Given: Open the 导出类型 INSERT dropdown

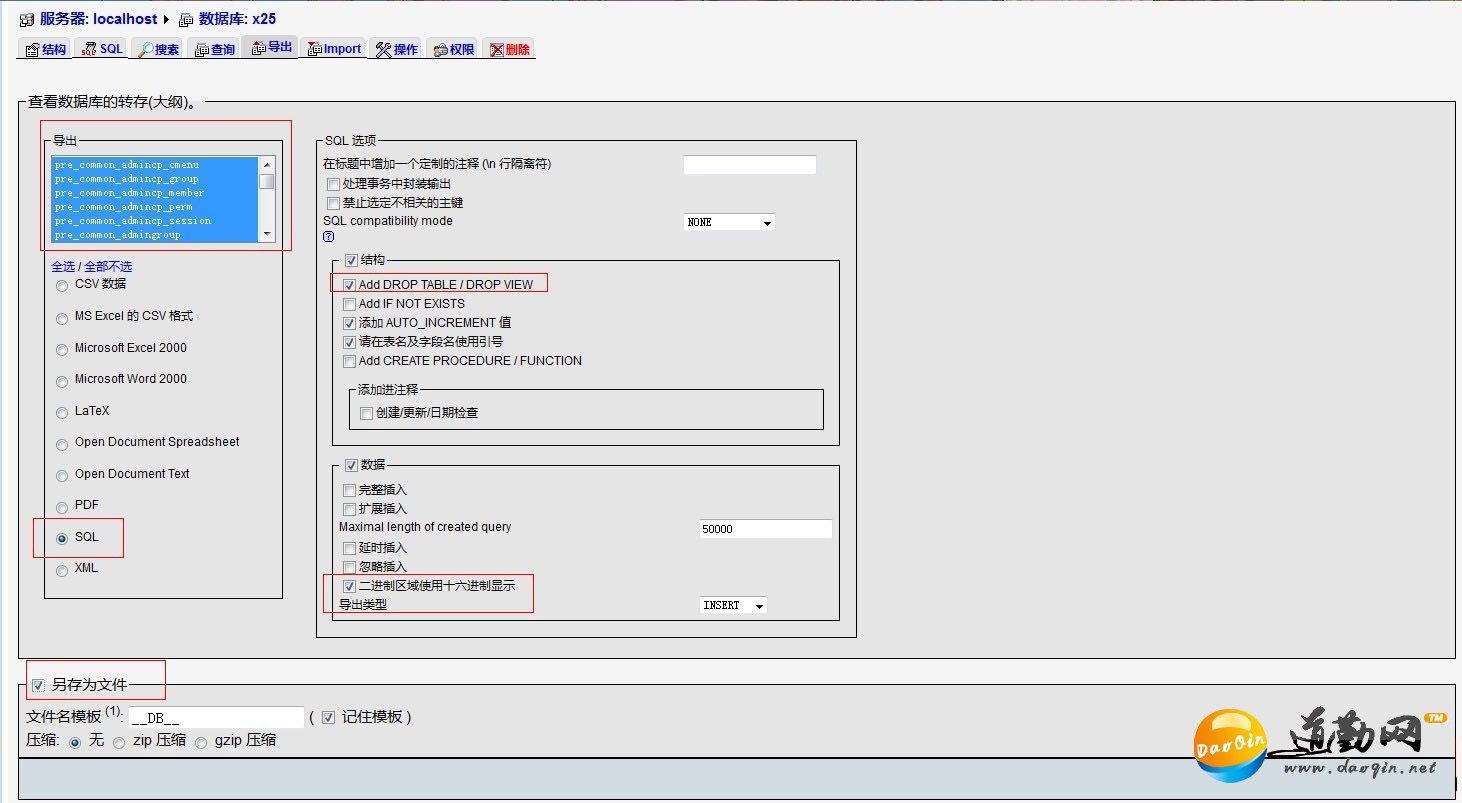Looking at the screenshot, I should [733, 605].
